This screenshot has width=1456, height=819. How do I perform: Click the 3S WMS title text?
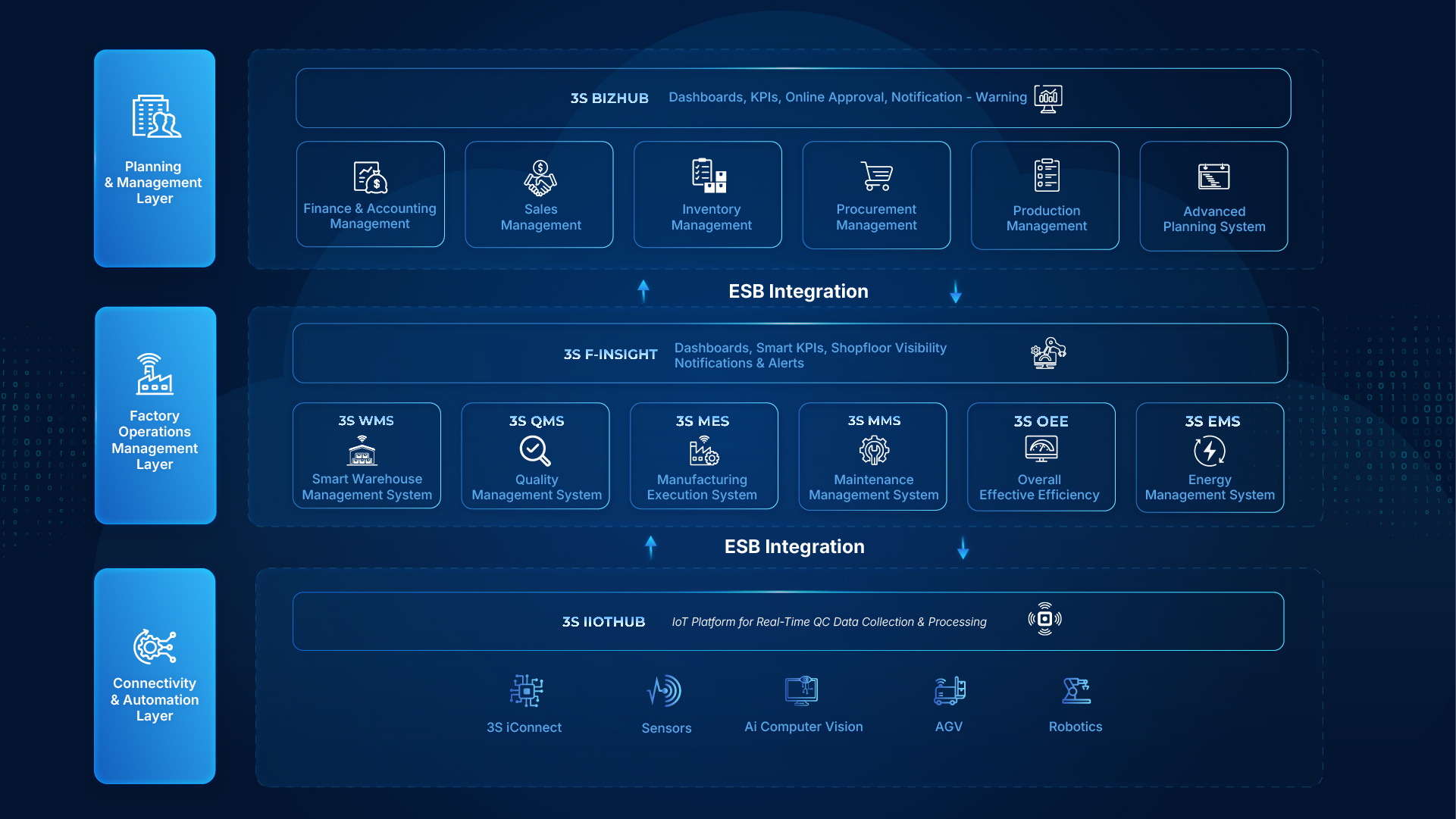[x=366, y=420]
